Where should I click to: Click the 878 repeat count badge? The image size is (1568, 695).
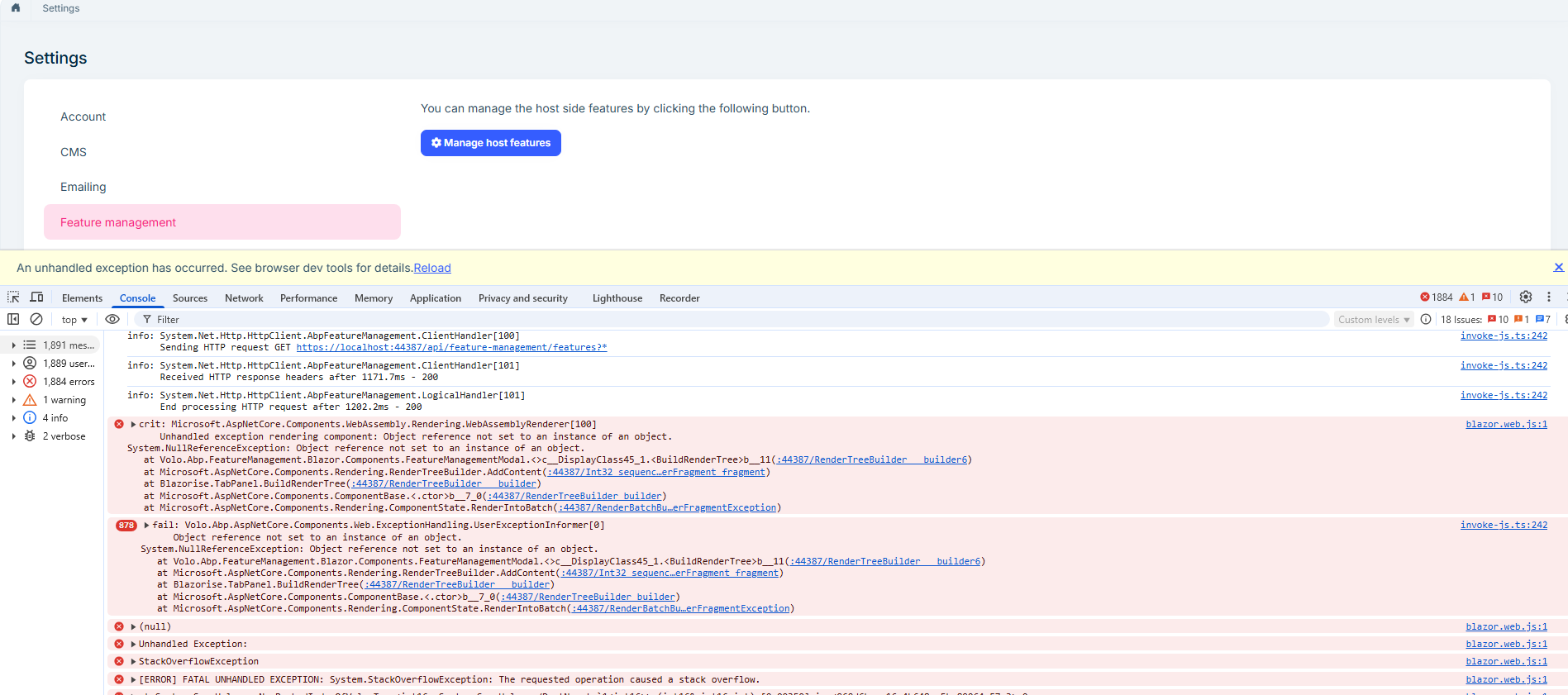pyautogui.click(x=126, y=526)
